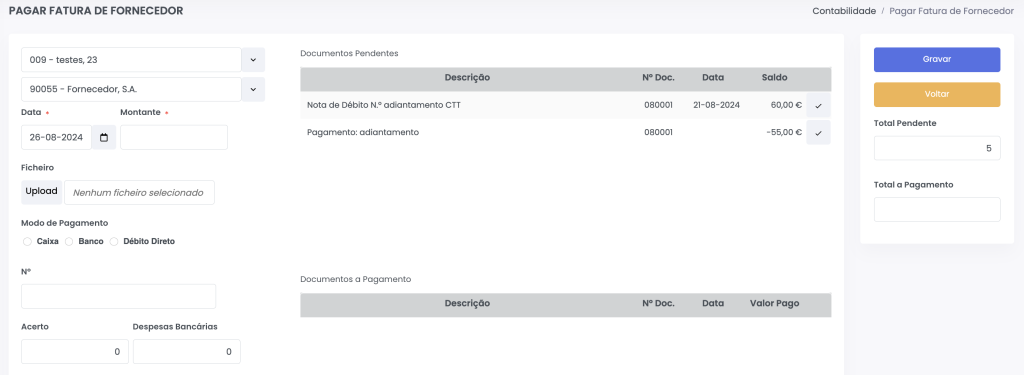Select Nota de Débito N.º adiantamento CTT text
This screenshot has height=375, width=1024.
[384, 105]
